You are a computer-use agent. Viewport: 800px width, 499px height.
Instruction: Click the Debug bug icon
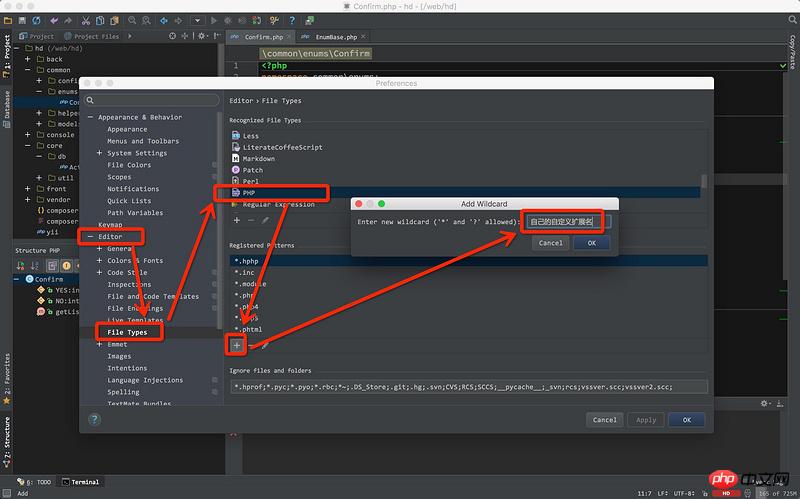click(x=228, y=21)
